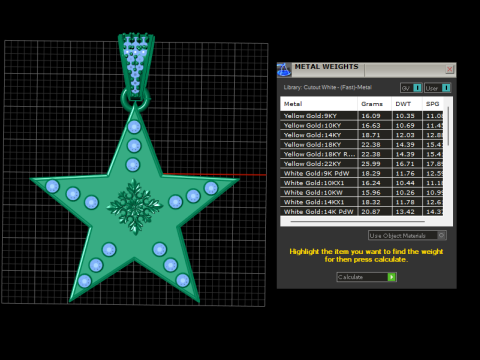Toggle the User library switch
Image resolution: width=480 pixels, height=360 pixels.
(x=446, y=88)
